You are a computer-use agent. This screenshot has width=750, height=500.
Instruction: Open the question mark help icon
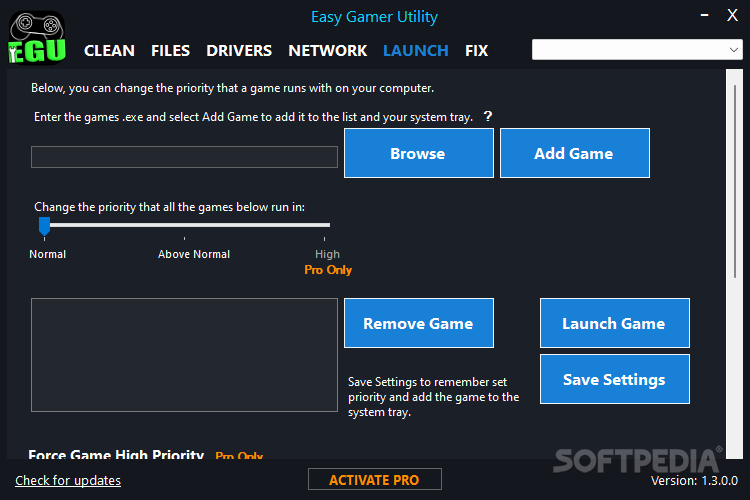[487, 116]
